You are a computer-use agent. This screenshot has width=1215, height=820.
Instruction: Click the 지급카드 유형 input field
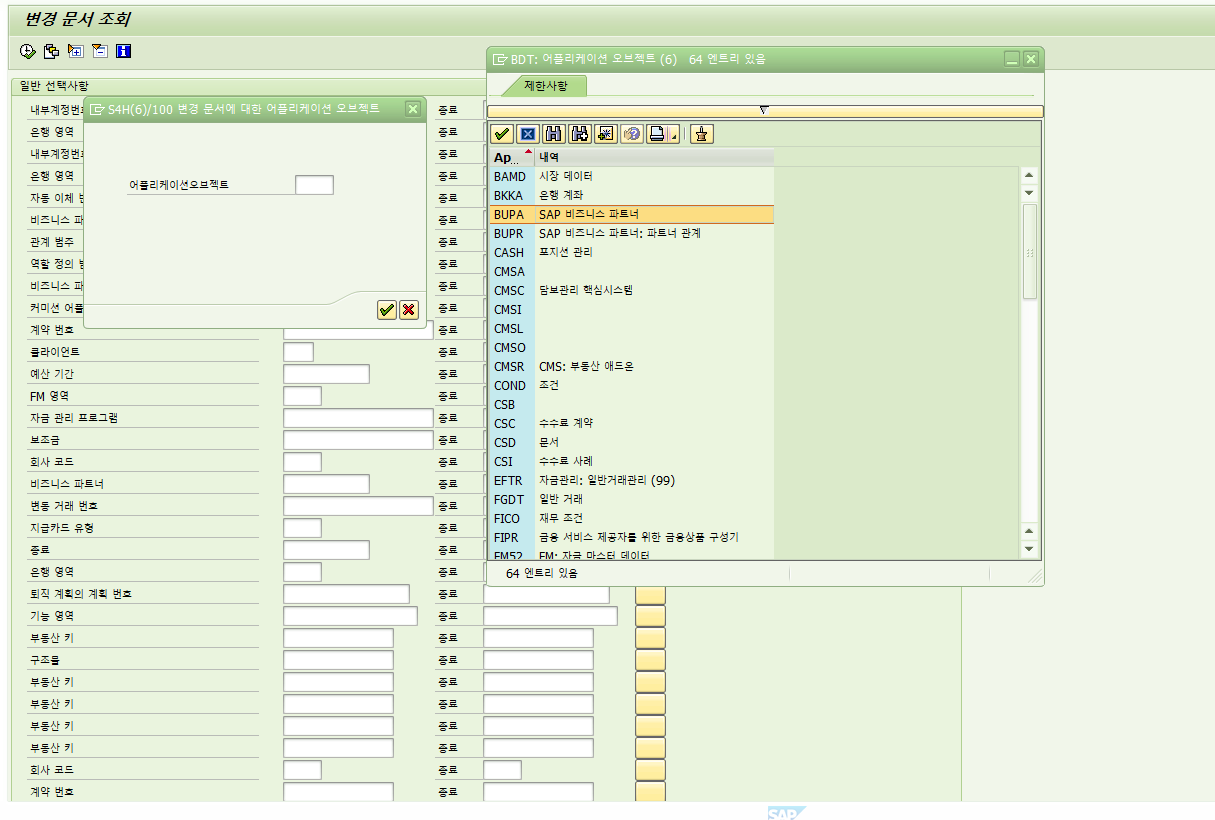coord(302,528)
